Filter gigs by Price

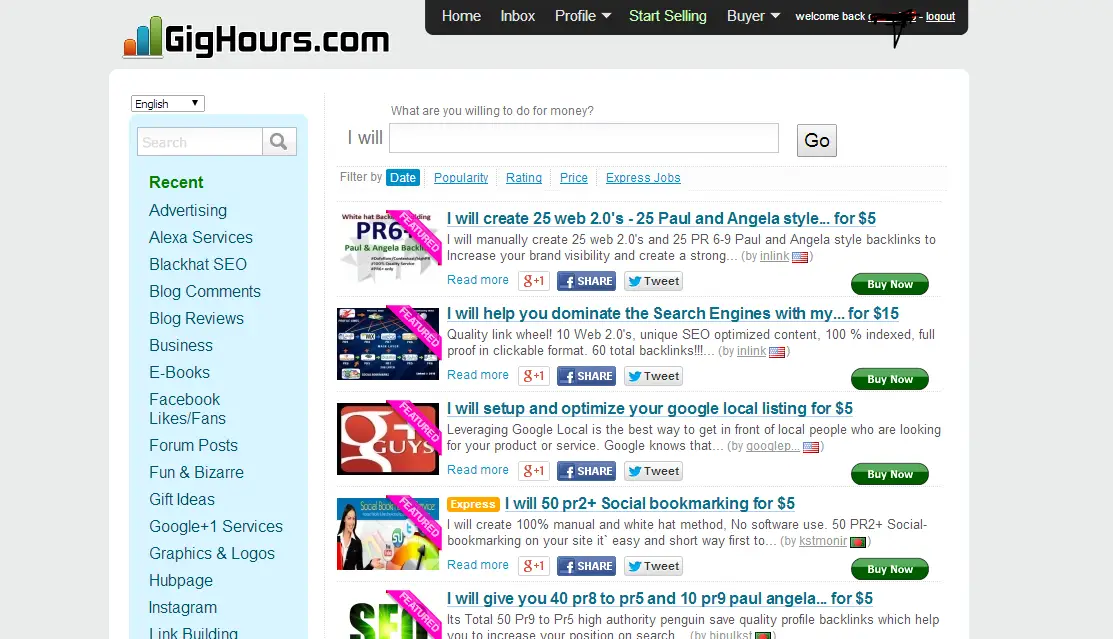coord(574,178)
